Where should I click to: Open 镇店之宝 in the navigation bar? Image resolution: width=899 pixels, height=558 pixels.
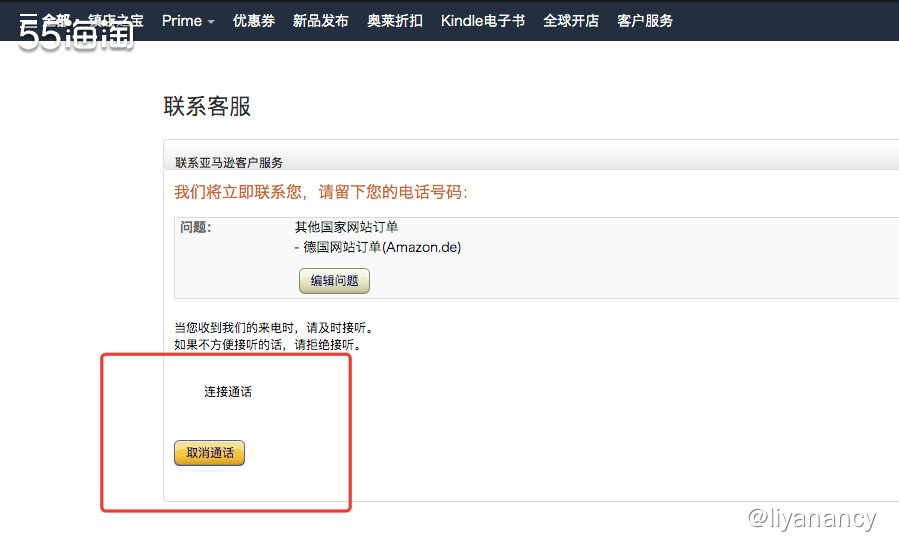[116, 20]
